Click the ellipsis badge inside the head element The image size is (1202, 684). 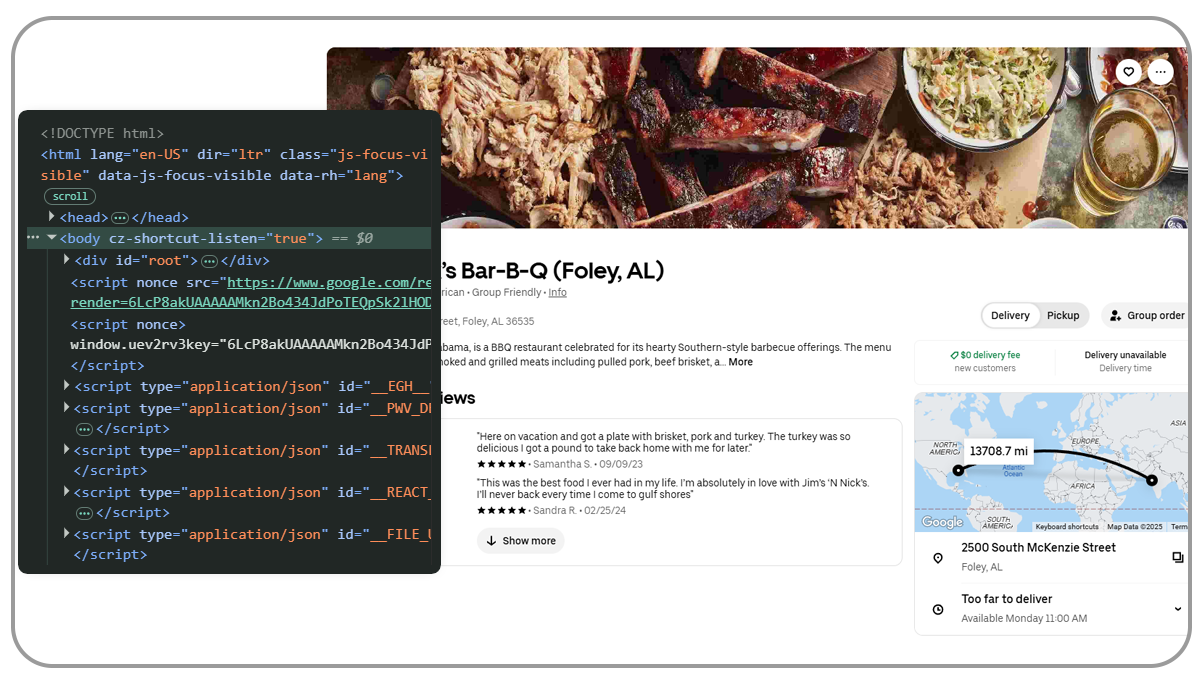pos(120,217)
